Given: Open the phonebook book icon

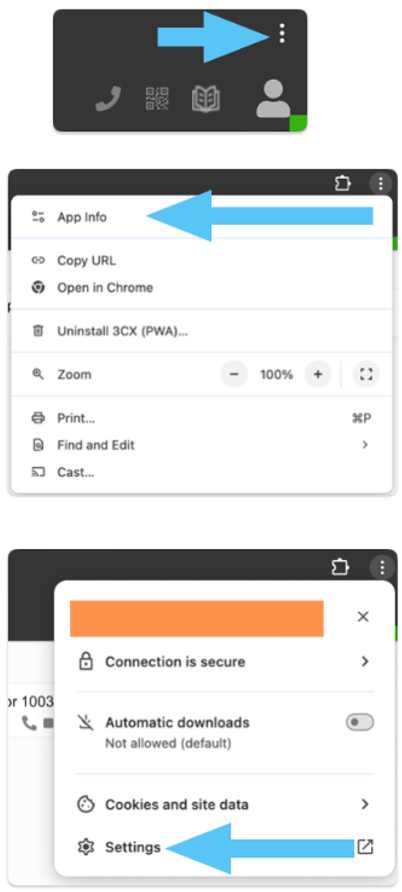Looking at the screenshot, I should coord(206,99).
